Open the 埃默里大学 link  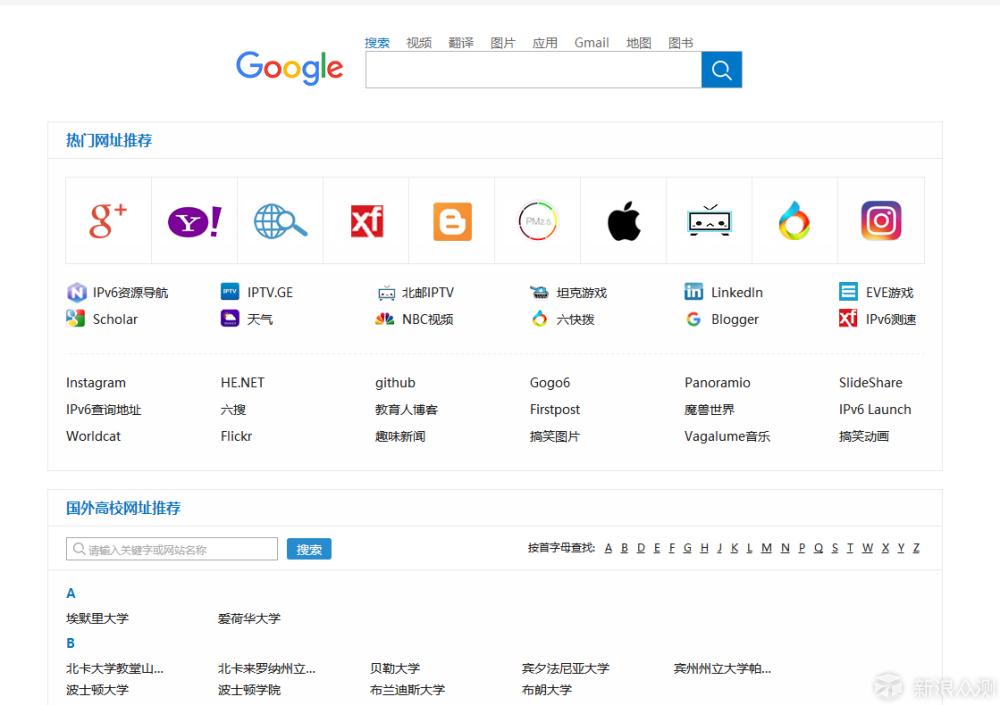[x=97, y=618]
